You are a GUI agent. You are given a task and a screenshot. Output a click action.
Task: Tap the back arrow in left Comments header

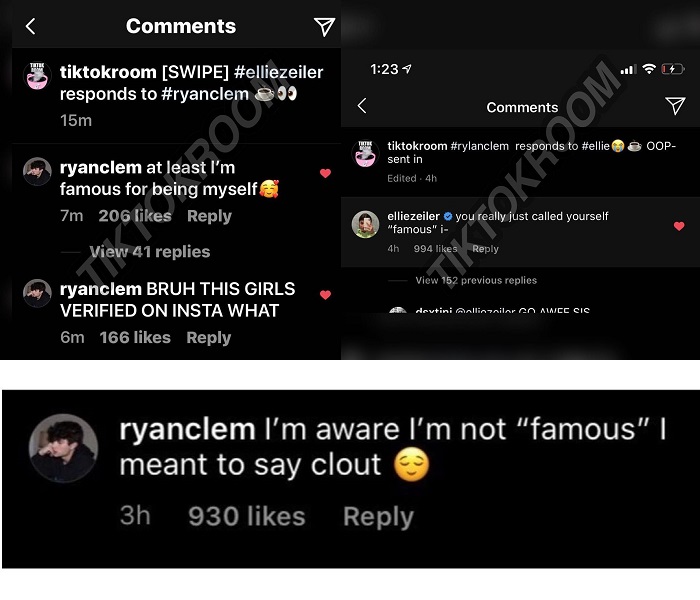pyautogui.click(x=30, y=26)
